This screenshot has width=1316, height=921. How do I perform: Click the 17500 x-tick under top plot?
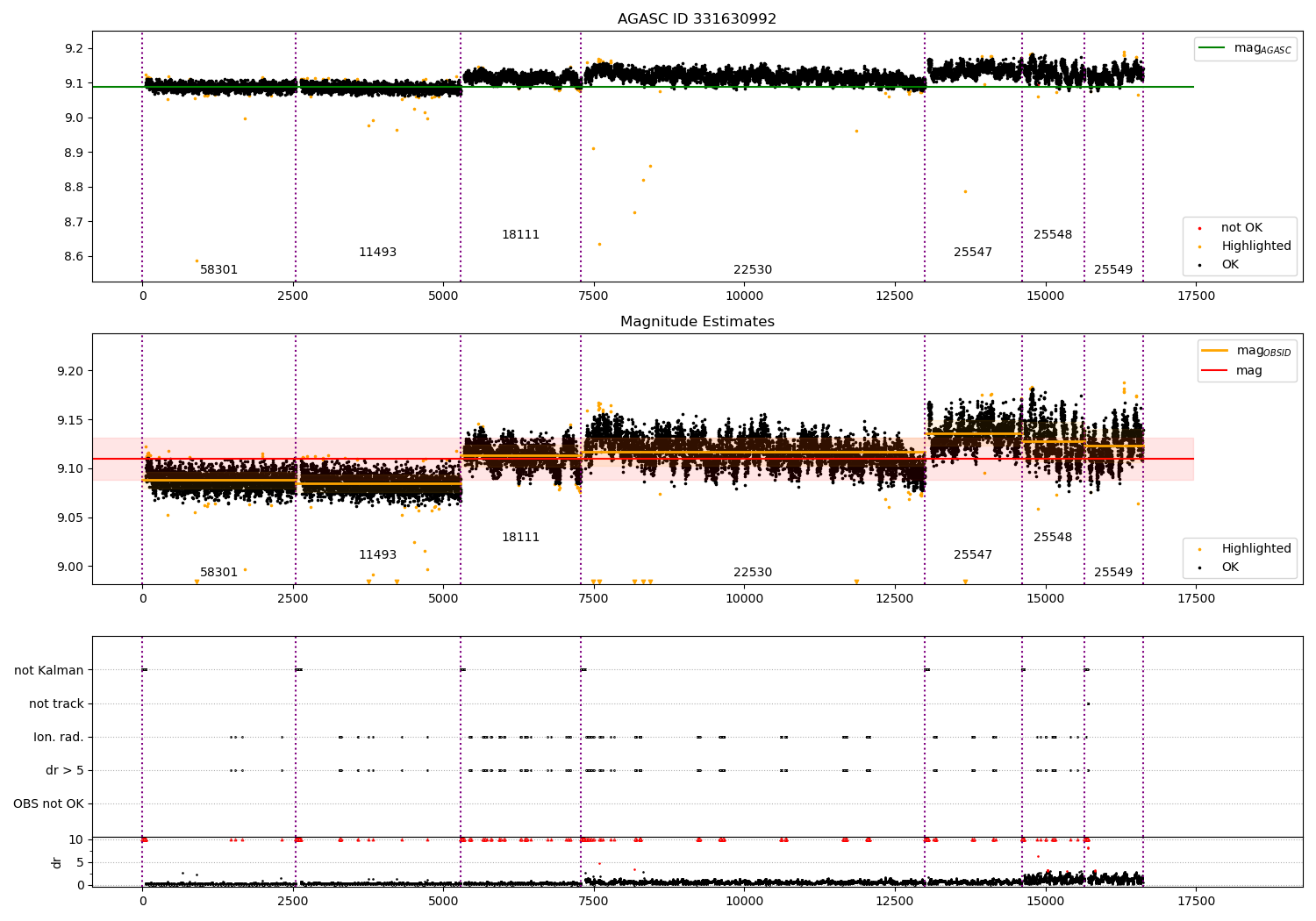tap(1196, 296)
